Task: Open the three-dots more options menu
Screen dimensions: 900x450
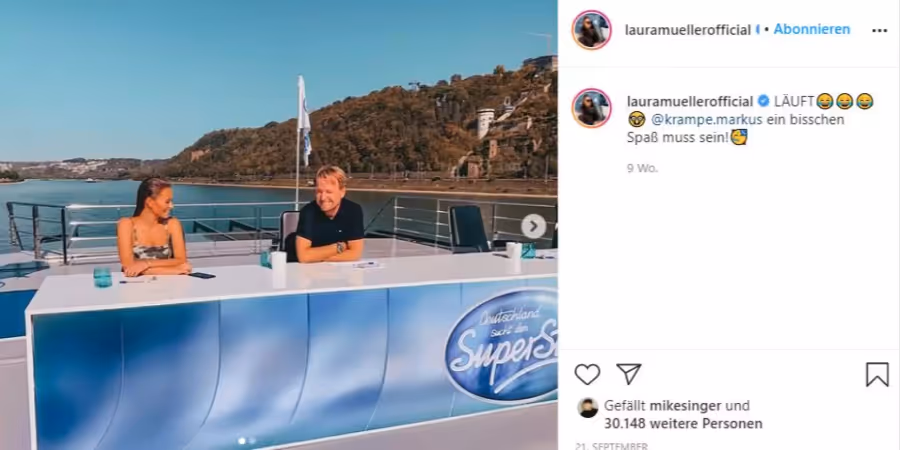Action: [879, 31]
